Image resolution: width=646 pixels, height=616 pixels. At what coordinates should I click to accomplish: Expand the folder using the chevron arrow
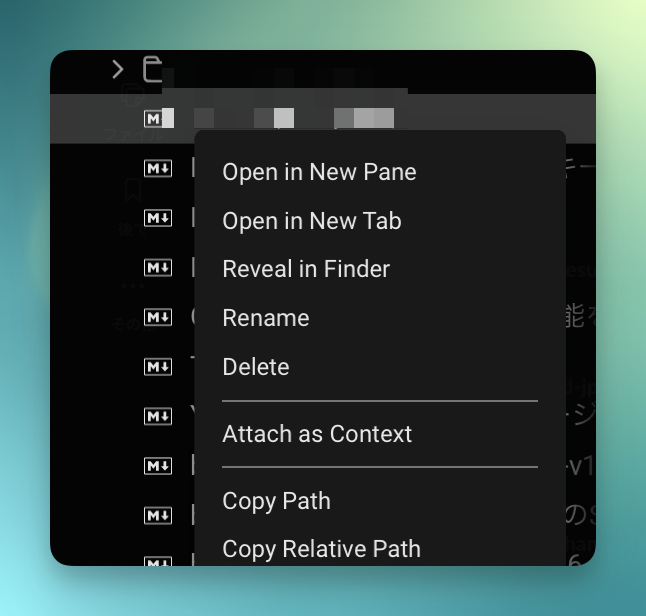point(118,69)
